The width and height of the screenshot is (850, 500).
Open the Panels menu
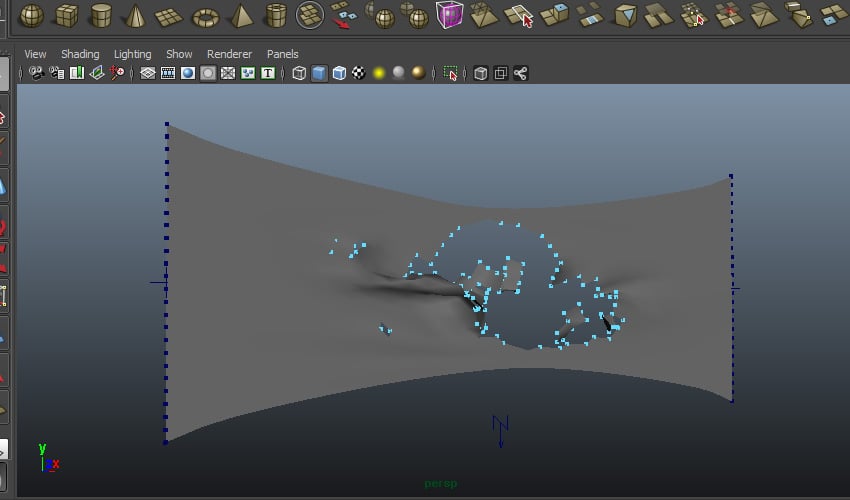click(282, 54)
